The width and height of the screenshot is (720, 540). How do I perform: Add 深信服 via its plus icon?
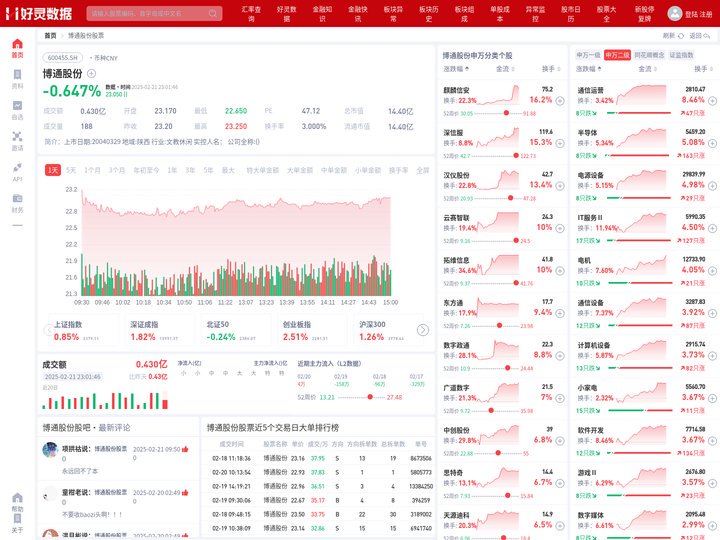(560, 143)
